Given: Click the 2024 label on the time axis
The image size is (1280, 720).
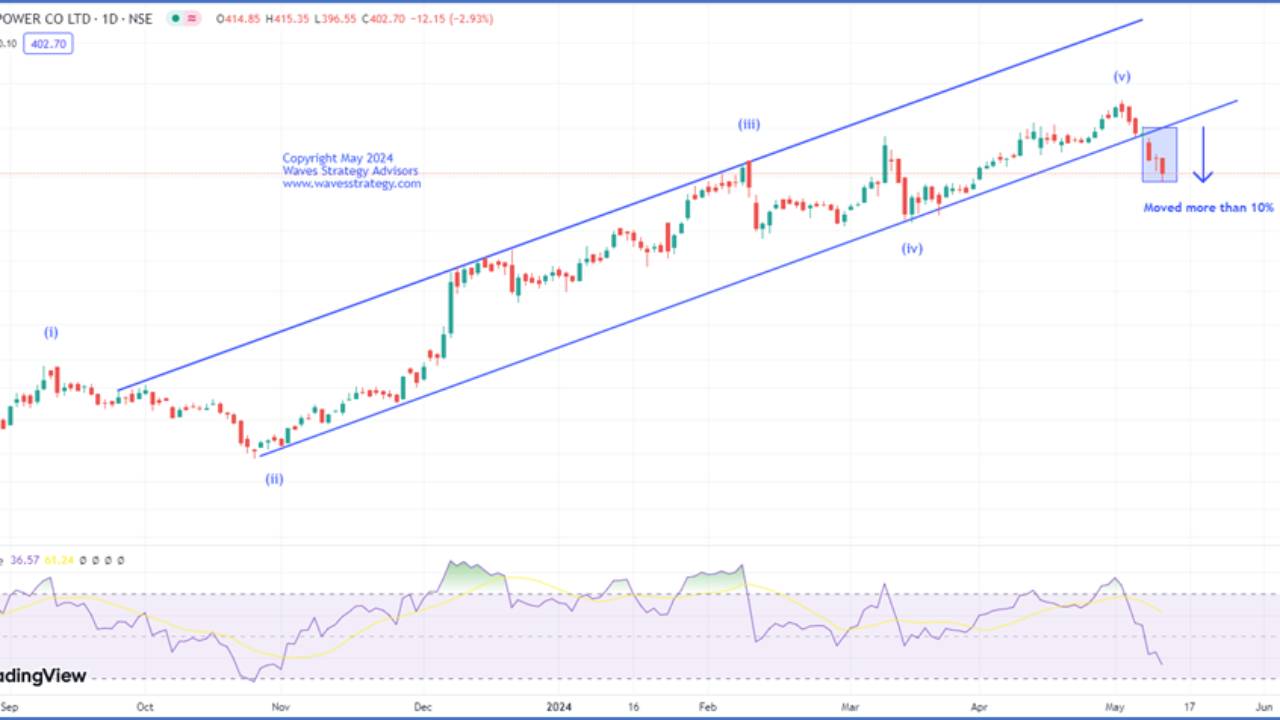Looking at the screenshot, I should pos(557,706).
